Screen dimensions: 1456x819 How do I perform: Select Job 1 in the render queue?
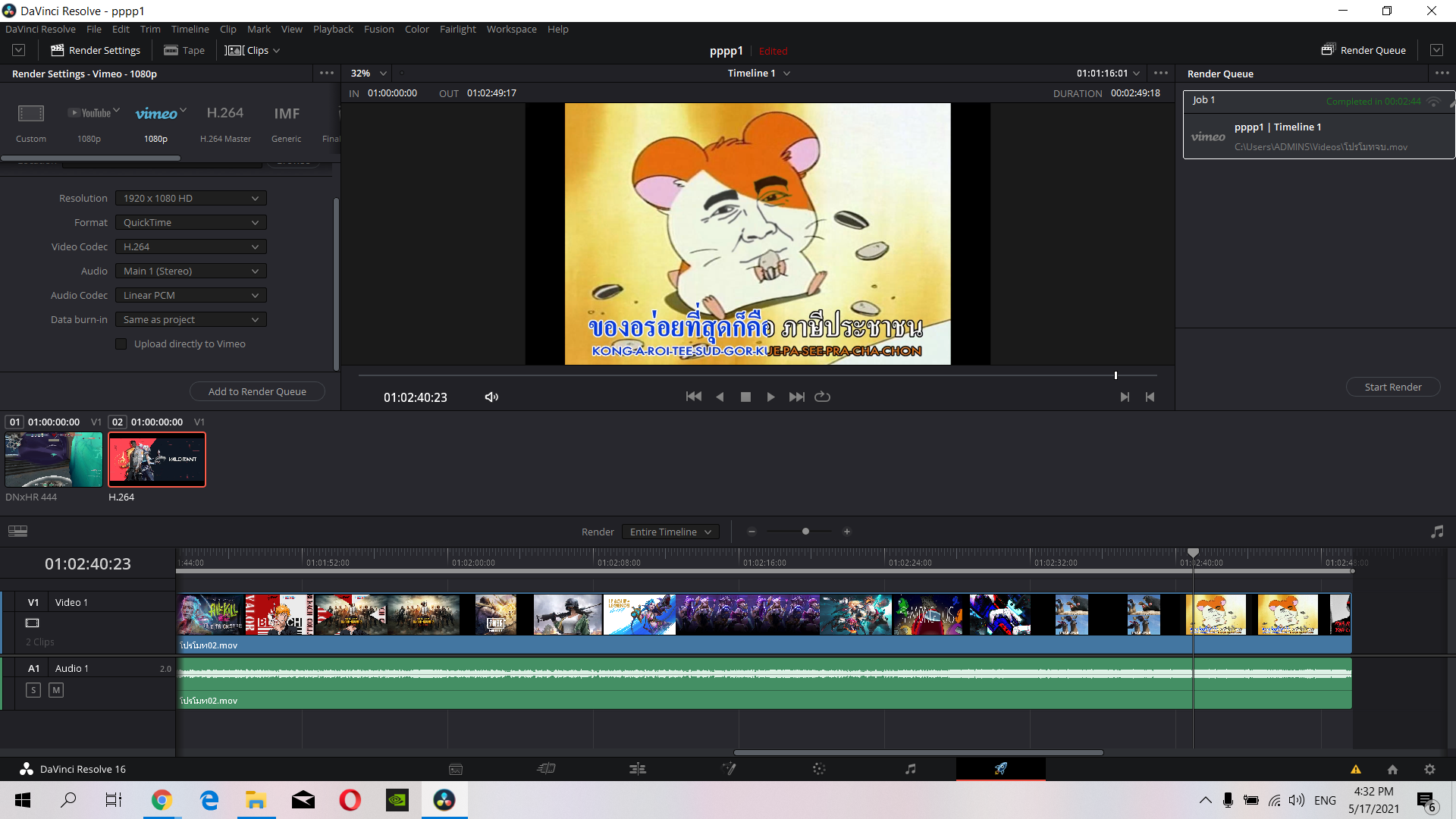(x=1318, y=125)
